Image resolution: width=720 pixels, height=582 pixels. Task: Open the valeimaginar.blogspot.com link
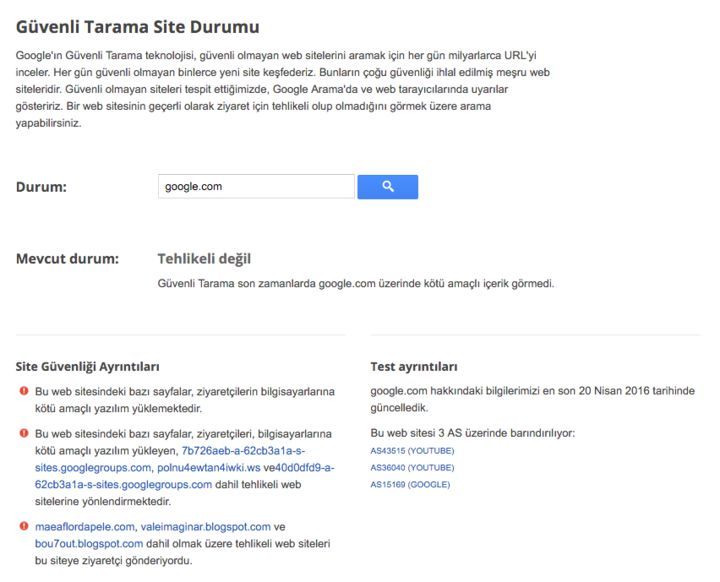206,527
